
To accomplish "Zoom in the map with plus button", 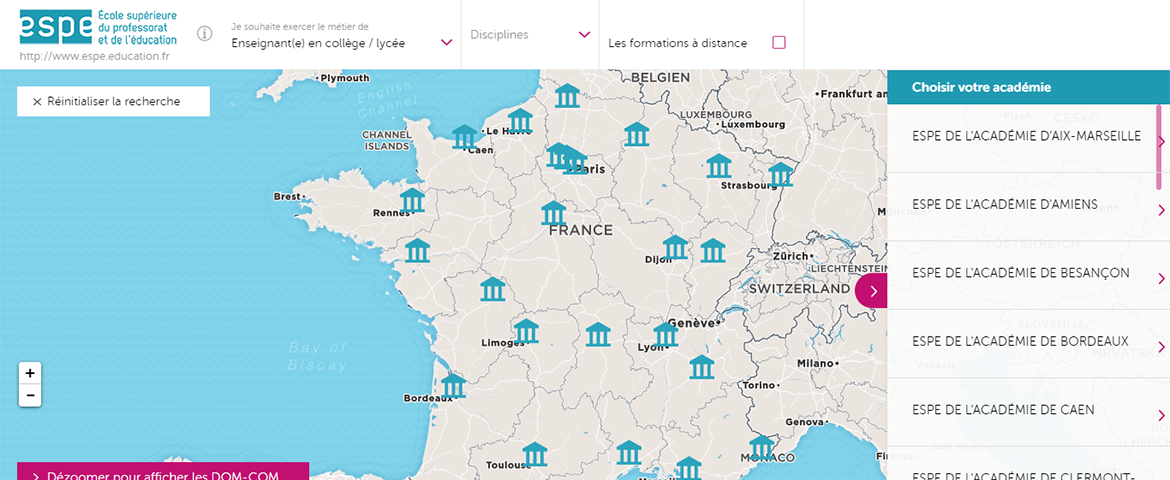I will pyautogui.click(x=30, y=373).
